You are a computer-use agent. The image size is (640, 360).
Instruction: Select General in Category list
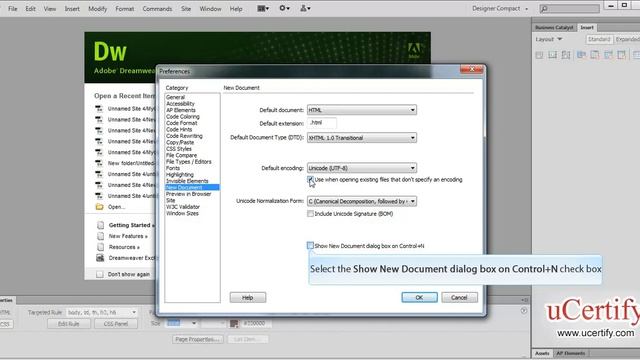click(x=176, y=97)
